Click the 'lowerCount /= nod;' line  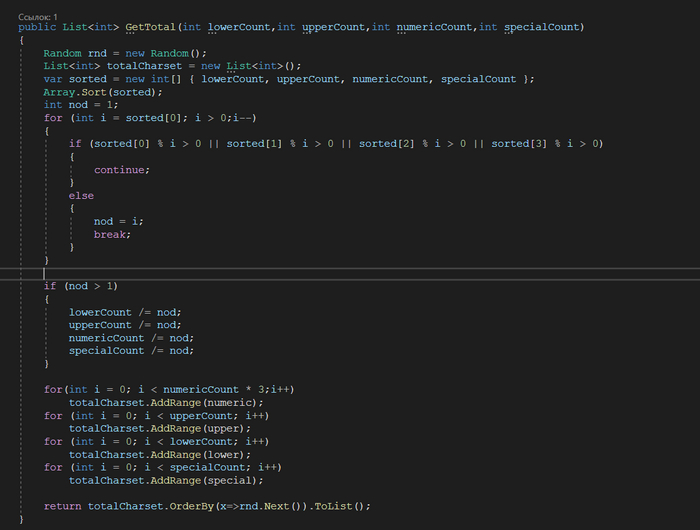pyautogui.click(x=125, y=312)
